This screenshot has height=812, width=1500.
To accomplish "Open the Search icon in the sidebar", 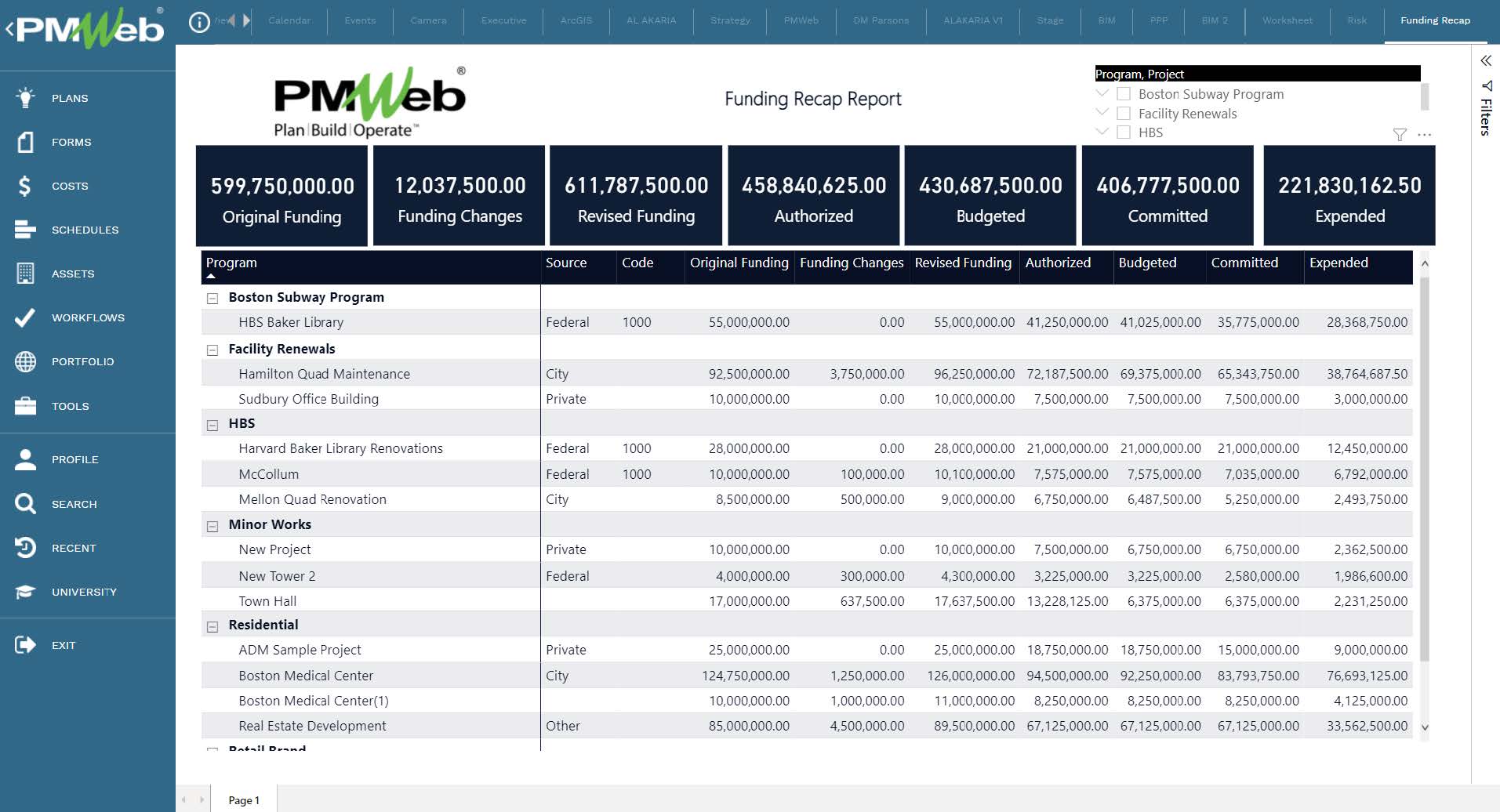I will [24, 504].
